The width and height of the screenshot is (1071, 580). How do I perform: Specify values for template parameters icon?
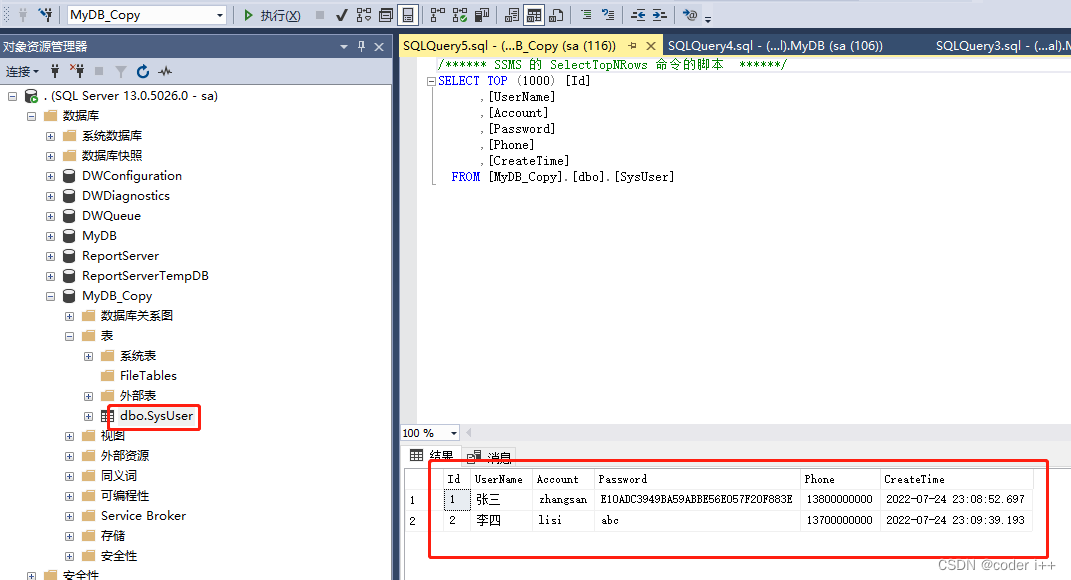coord(690,15)
